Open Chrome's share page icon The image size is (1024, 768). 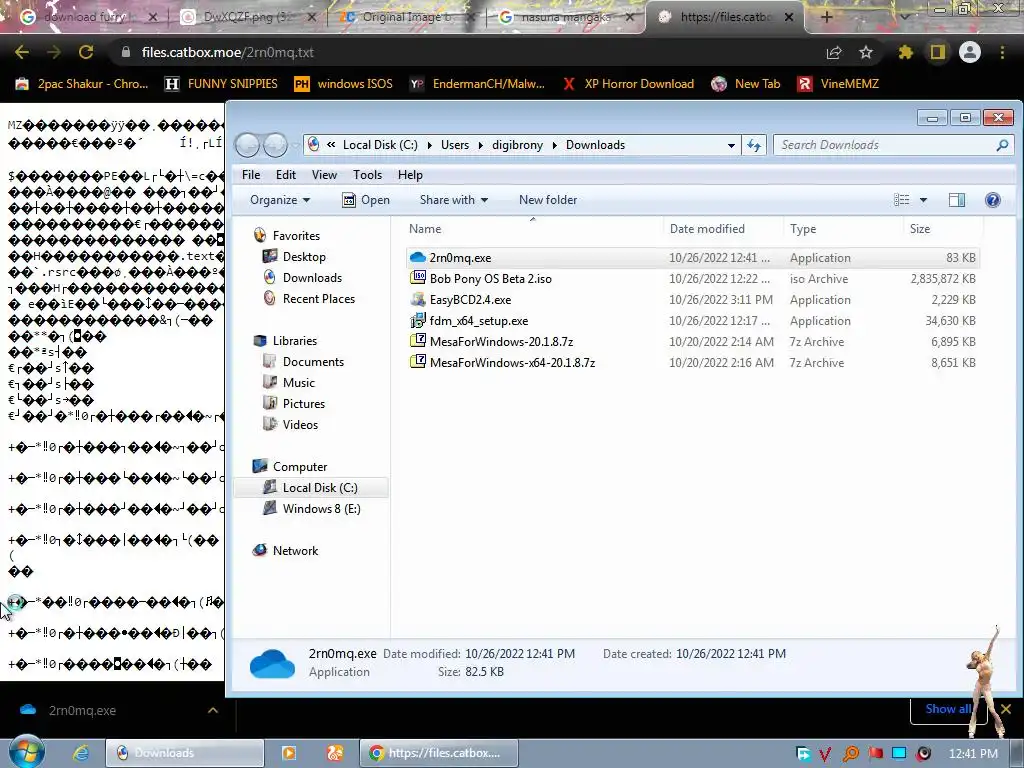[834, 52]
